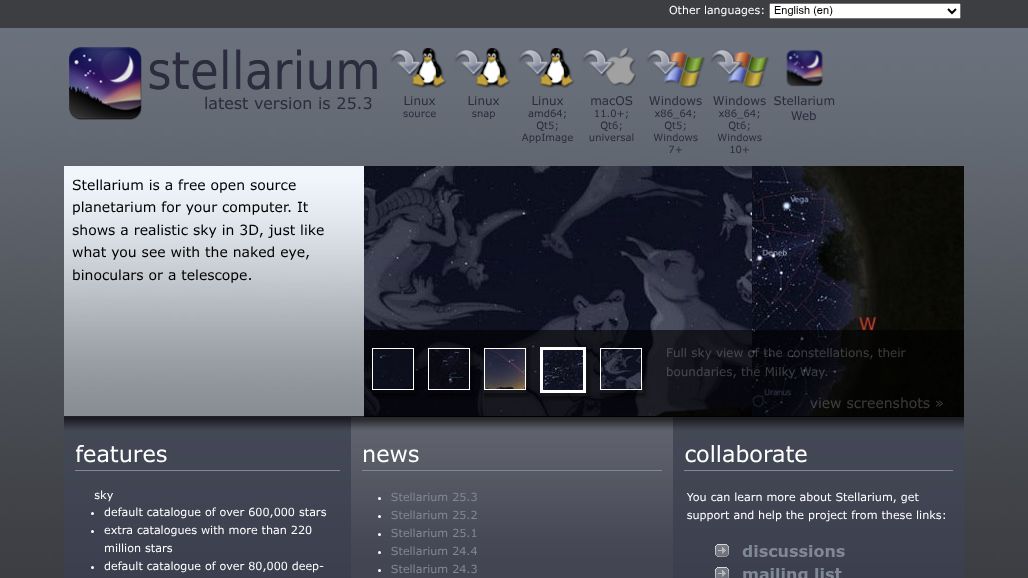The height and width of the screenshot is (578, 1028).
Task: Select the highlighted fourth carousel thumbnail
Action: click(563, 369)
